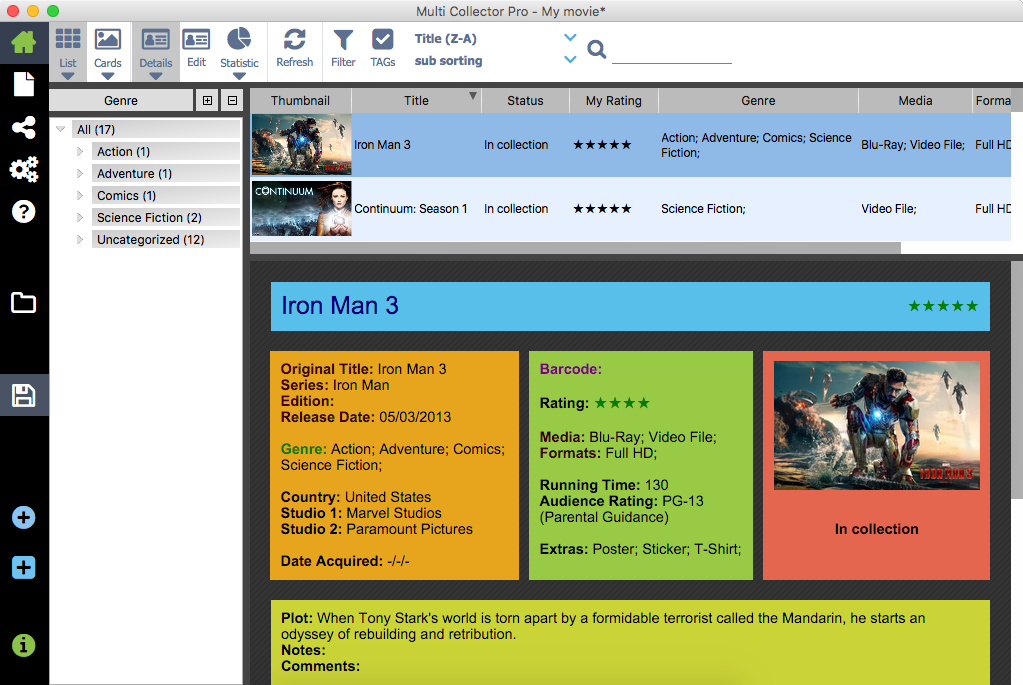Switch to Details view

click(x=155, y=48)
